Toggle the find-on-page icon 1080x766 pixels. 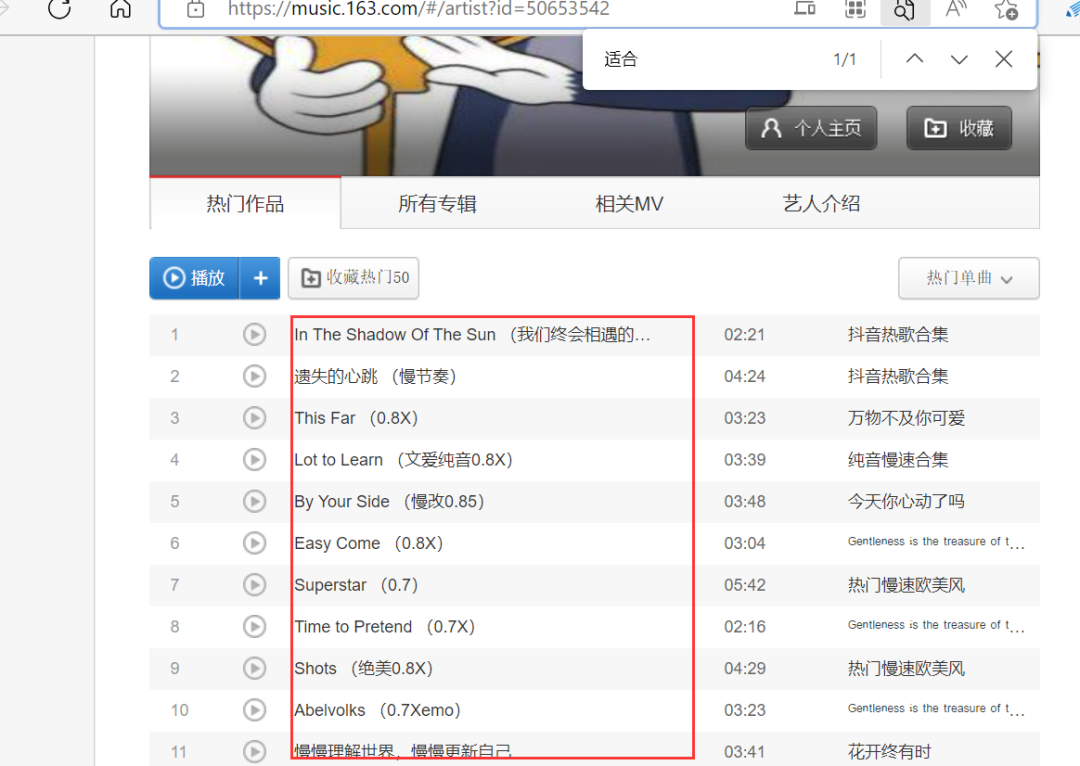point(904,10)
